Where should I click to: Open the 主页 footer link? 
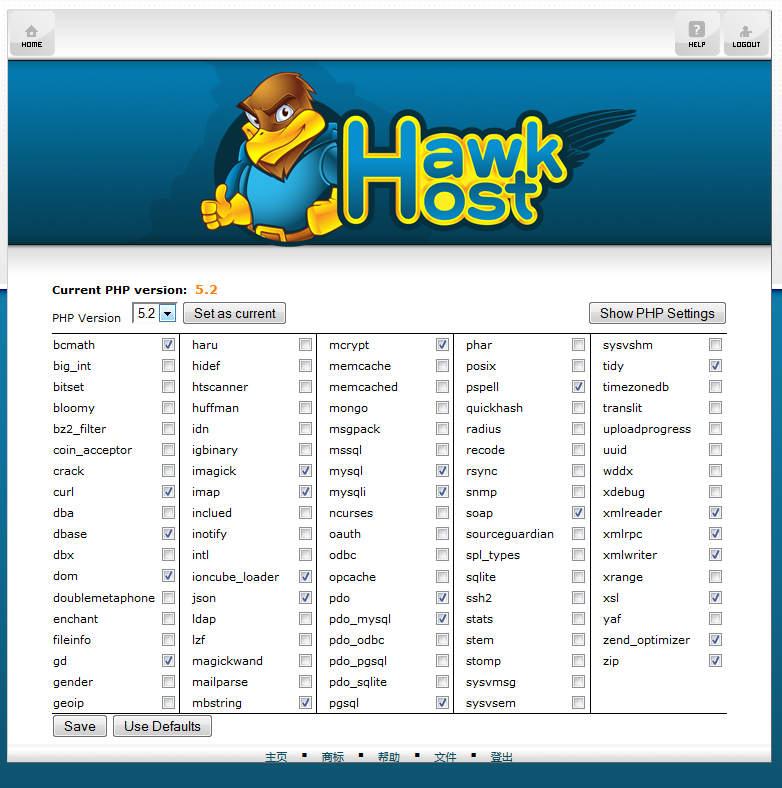[276, 757]
